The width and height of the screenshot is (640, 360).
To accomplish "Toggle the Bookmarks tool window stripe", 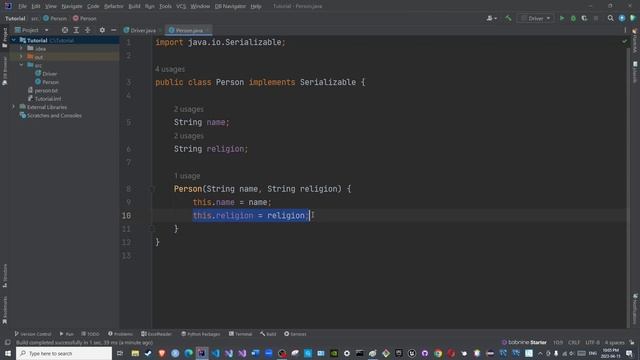I will coord(4,310).
